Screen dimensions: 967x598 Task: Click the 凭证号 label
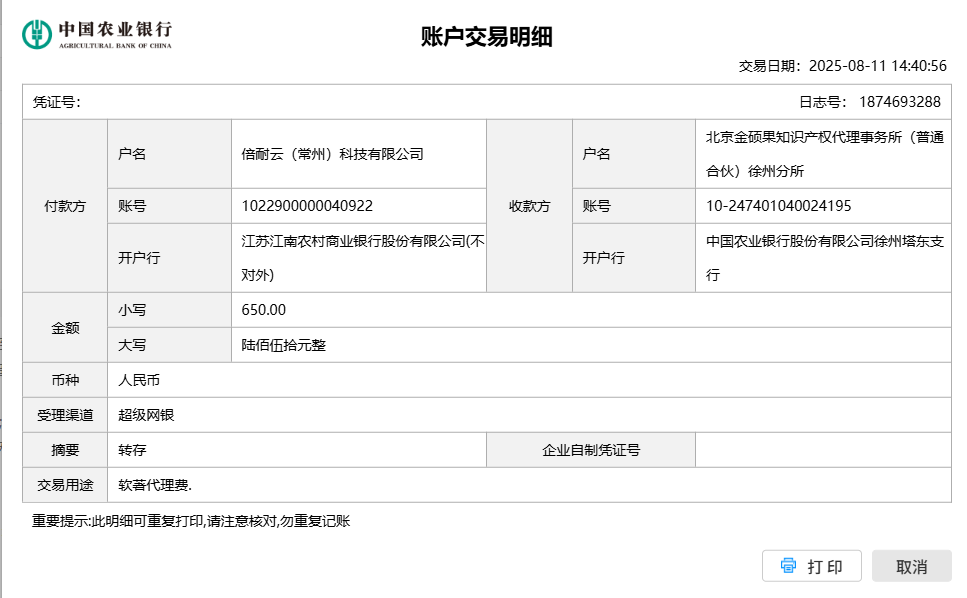tap(56, 102)
